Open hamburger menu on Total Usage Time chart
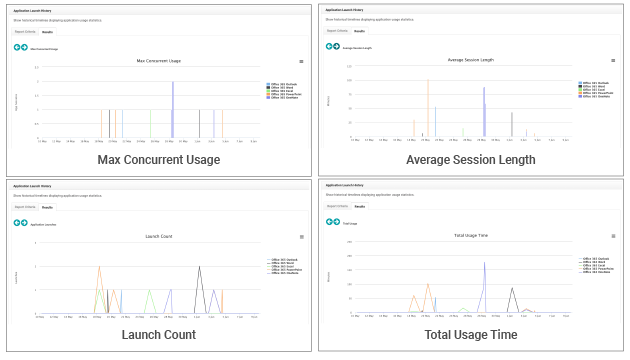 614,236
